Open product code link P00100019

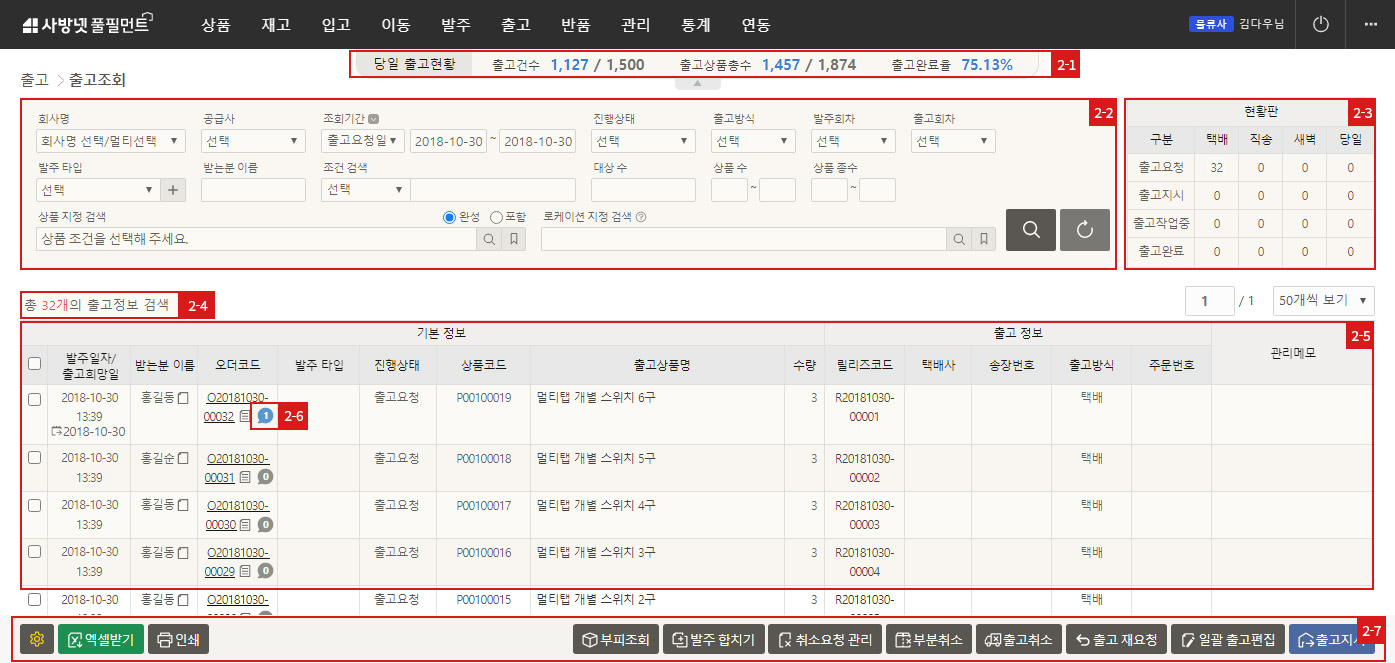coord(483,398)
